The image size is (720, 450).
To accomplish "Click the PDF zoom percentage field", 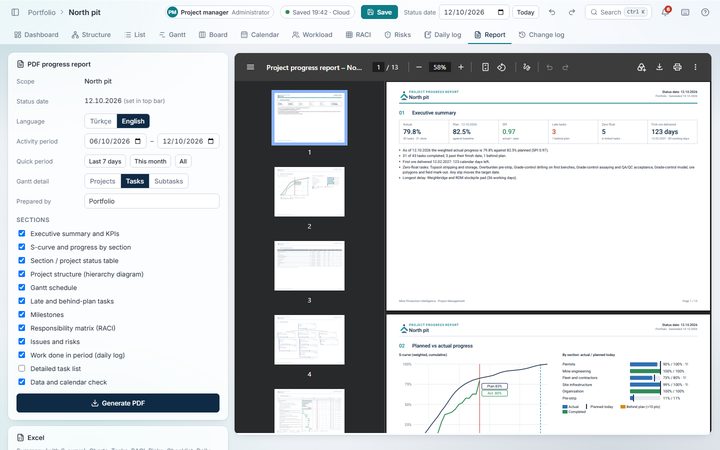I will pyautogui.click(x=439, y=67).
